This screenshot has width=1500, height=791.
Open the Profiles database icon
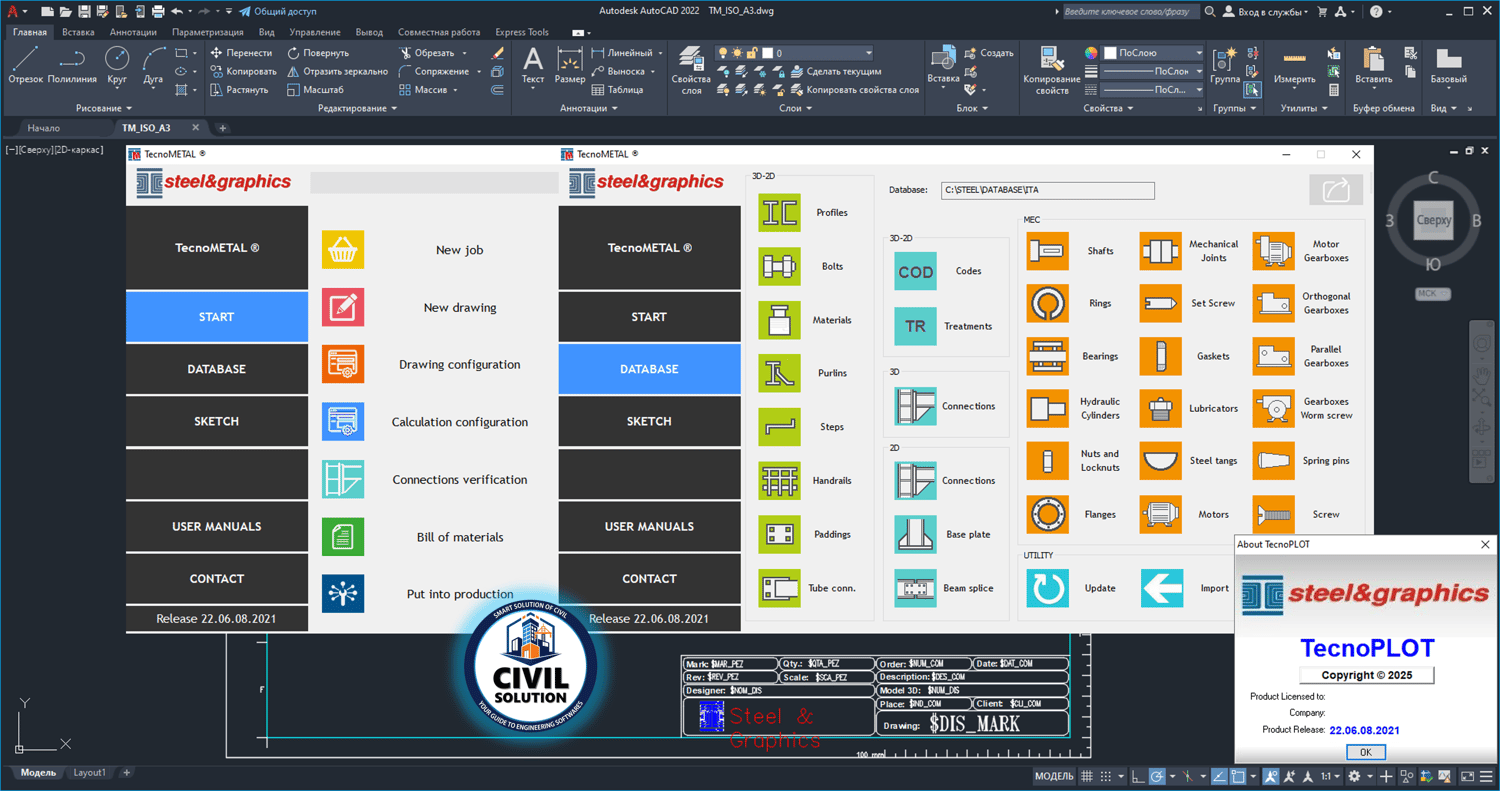(x=779, y=213)
